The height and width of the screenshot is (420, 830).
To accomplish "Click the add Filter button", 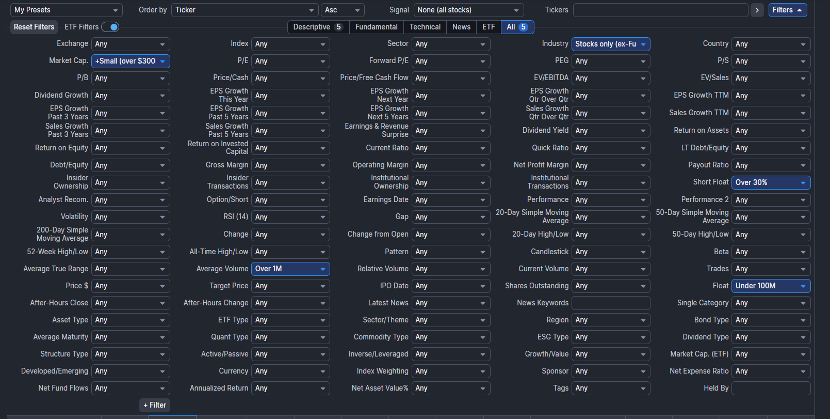I will [x=155, y=405].
